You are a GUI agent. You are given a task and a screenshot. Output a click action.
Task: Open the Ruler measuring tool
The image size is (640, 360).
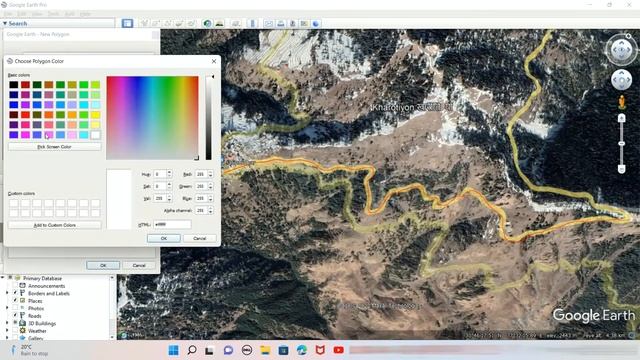(x=252, y=23)
